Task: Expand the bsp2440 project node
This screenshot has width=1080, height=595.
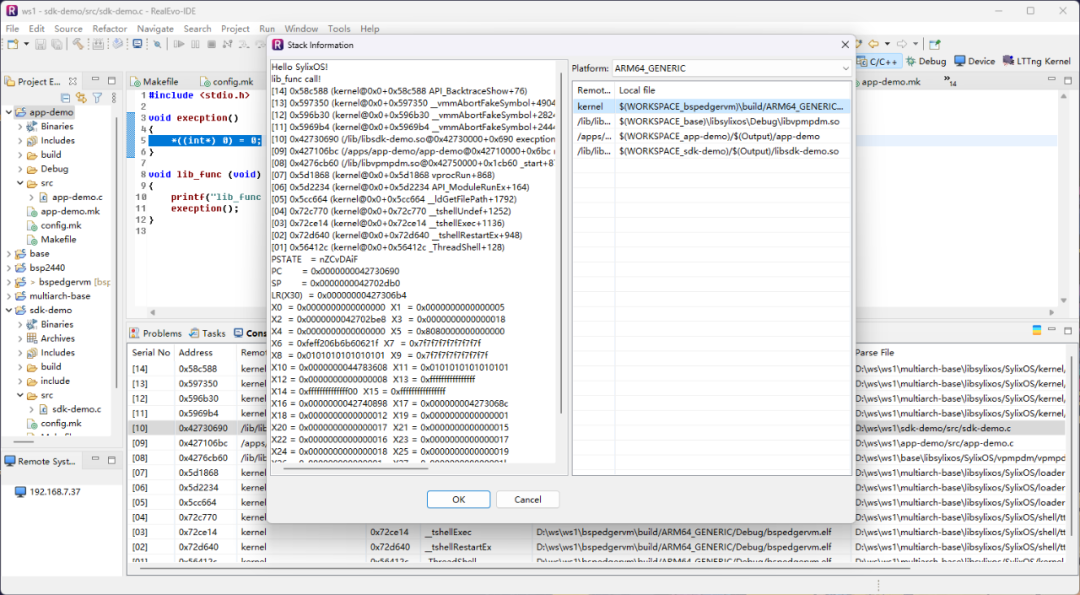Action: pyautogui.click(x=9, y=268)
